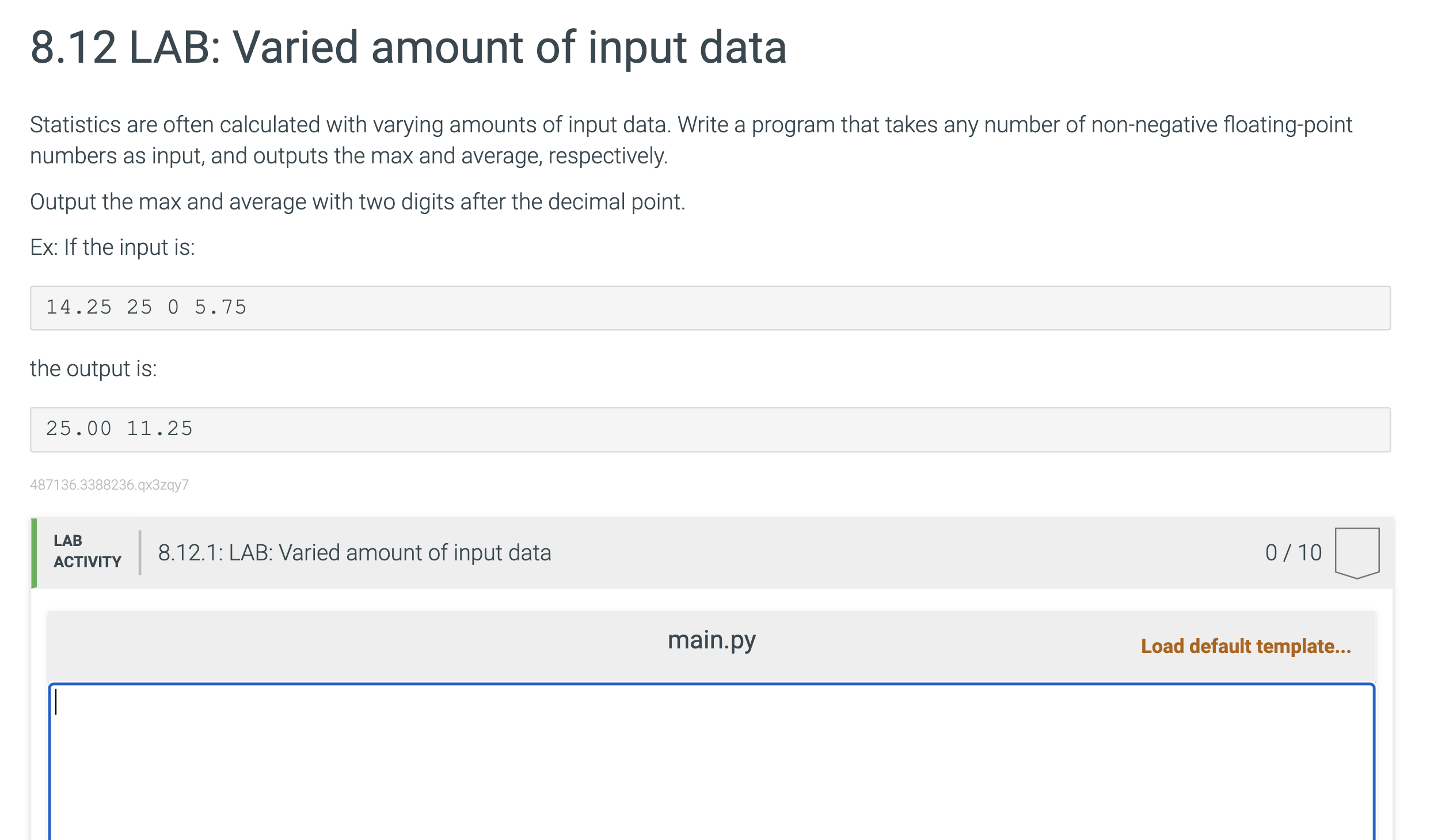Click inside the main.py code editor
Viewport: 1453px width, 840px height.
(x=712, y=761)
